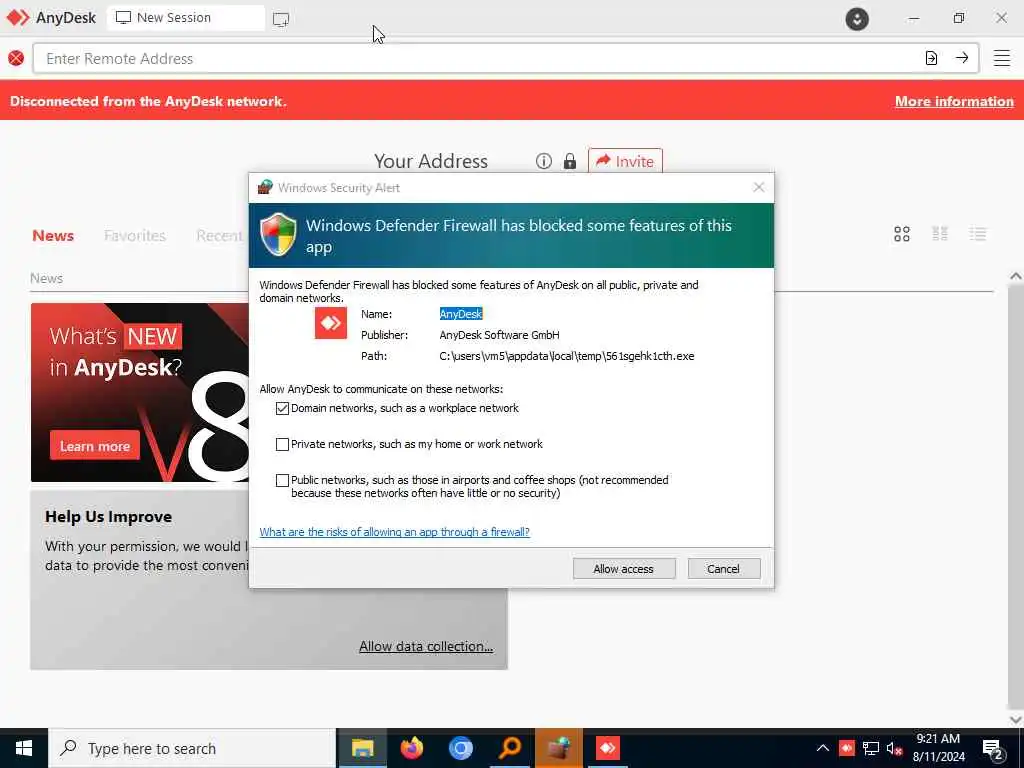Viewport: 1024px width, 768px height.
Task: Open Chrome from the taskbar
Action: click(460, 748)
